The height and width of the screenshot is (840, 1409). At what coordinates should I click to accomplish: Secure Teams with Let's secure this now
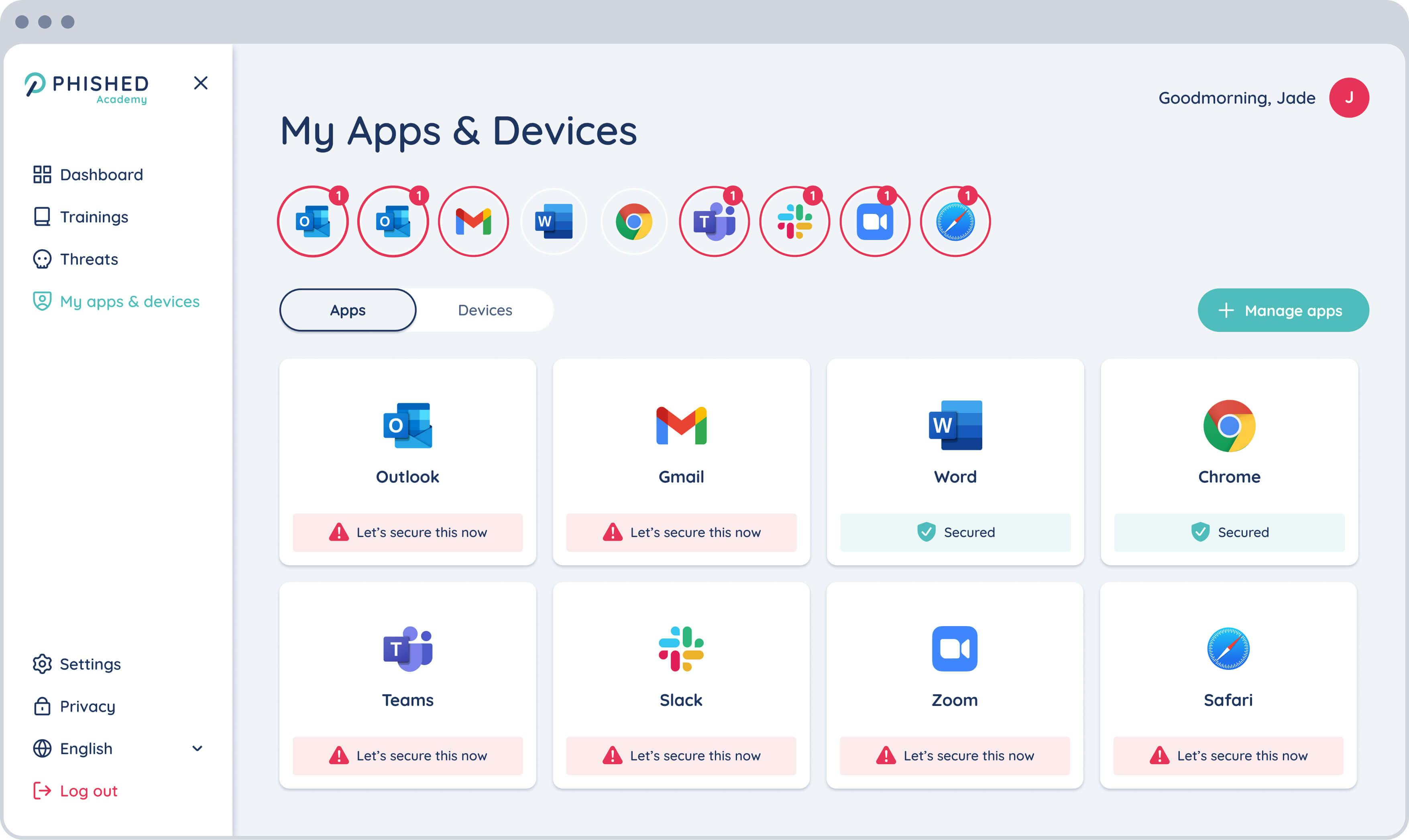(x=407, y=756)
